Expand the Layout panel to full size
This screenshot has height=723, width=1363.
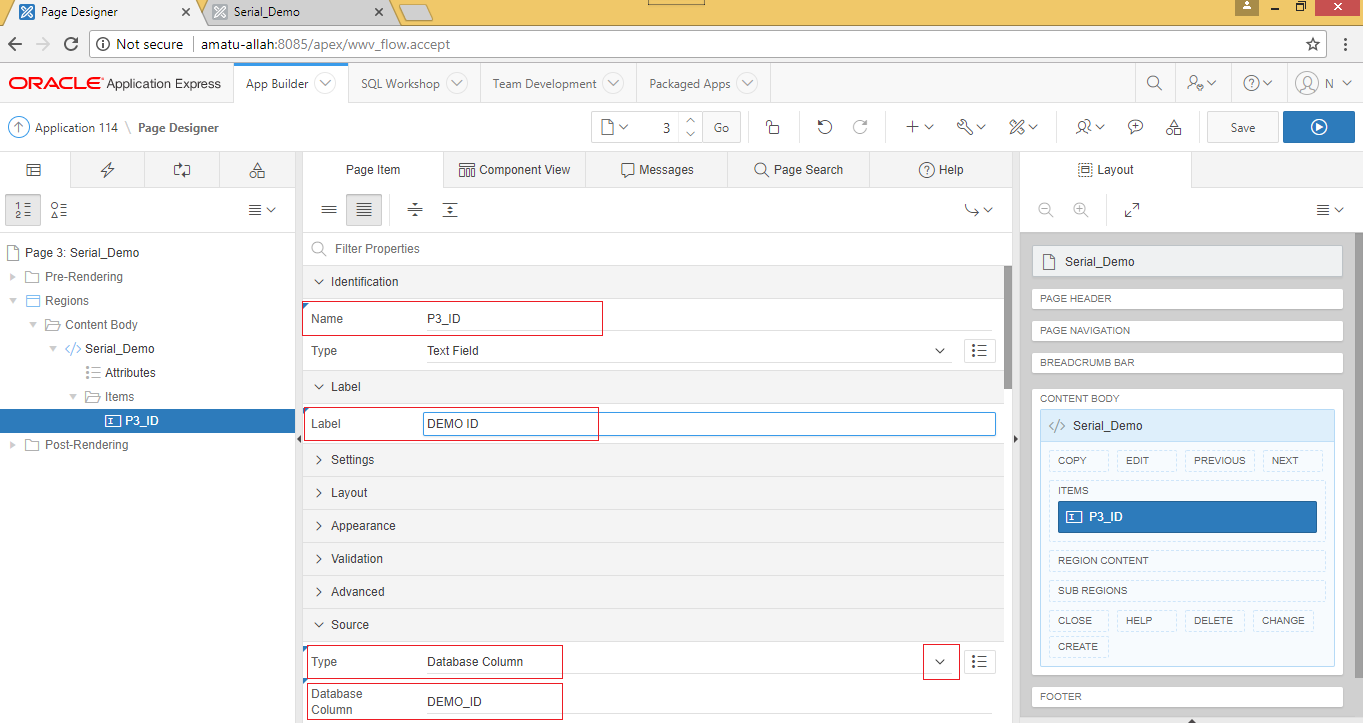pos(1131,210)
